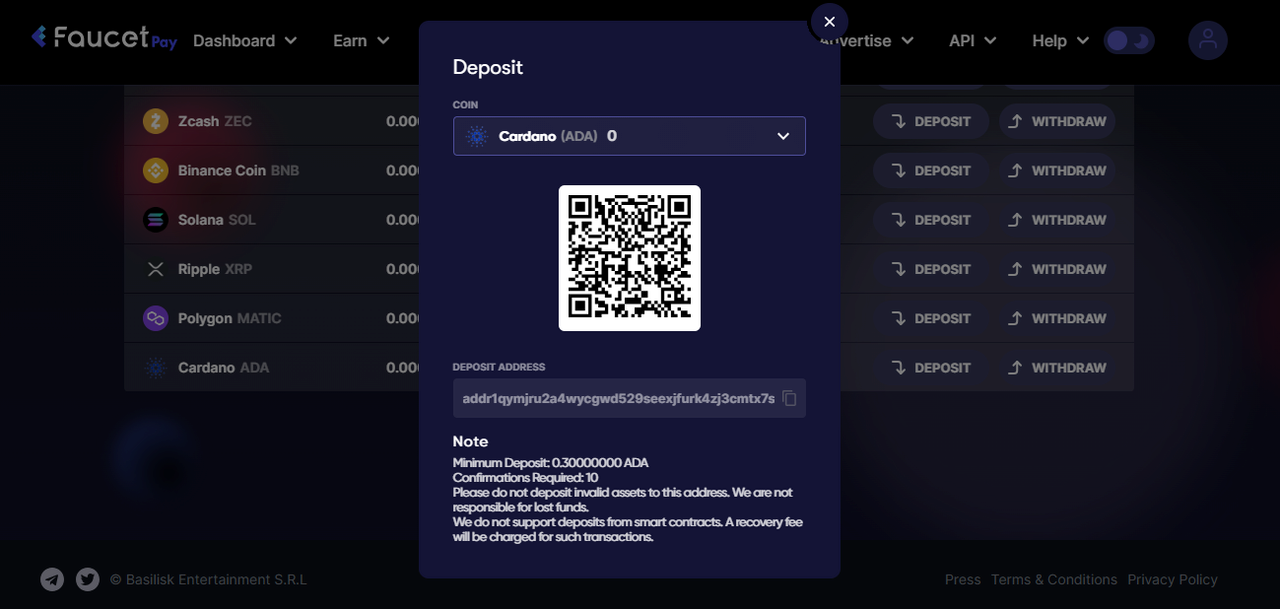Click the Polygon MATIC label
The image size is (1280, 609).
point(230,318)
